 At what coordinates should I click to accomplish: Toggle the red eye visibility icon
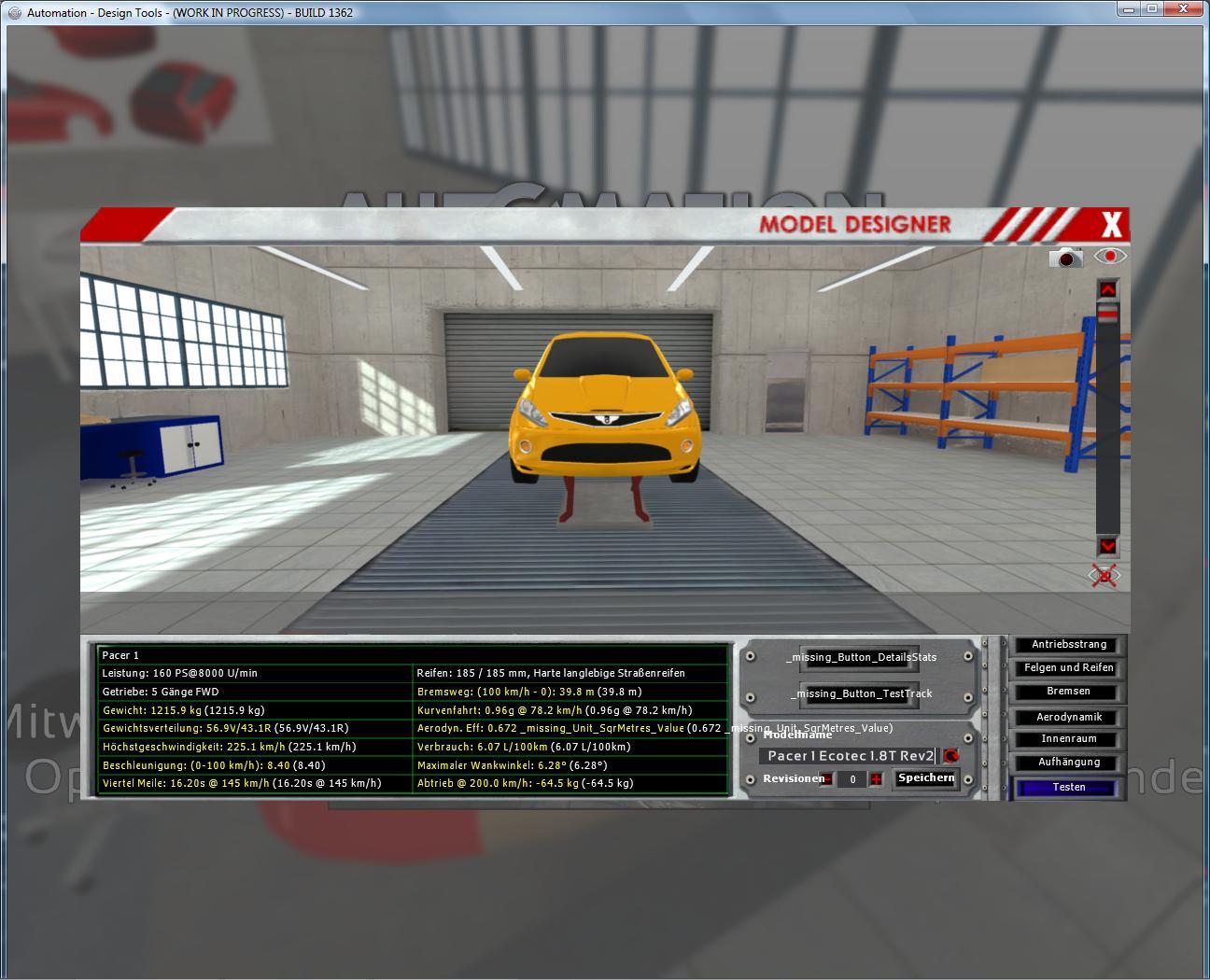point(1110,256)
